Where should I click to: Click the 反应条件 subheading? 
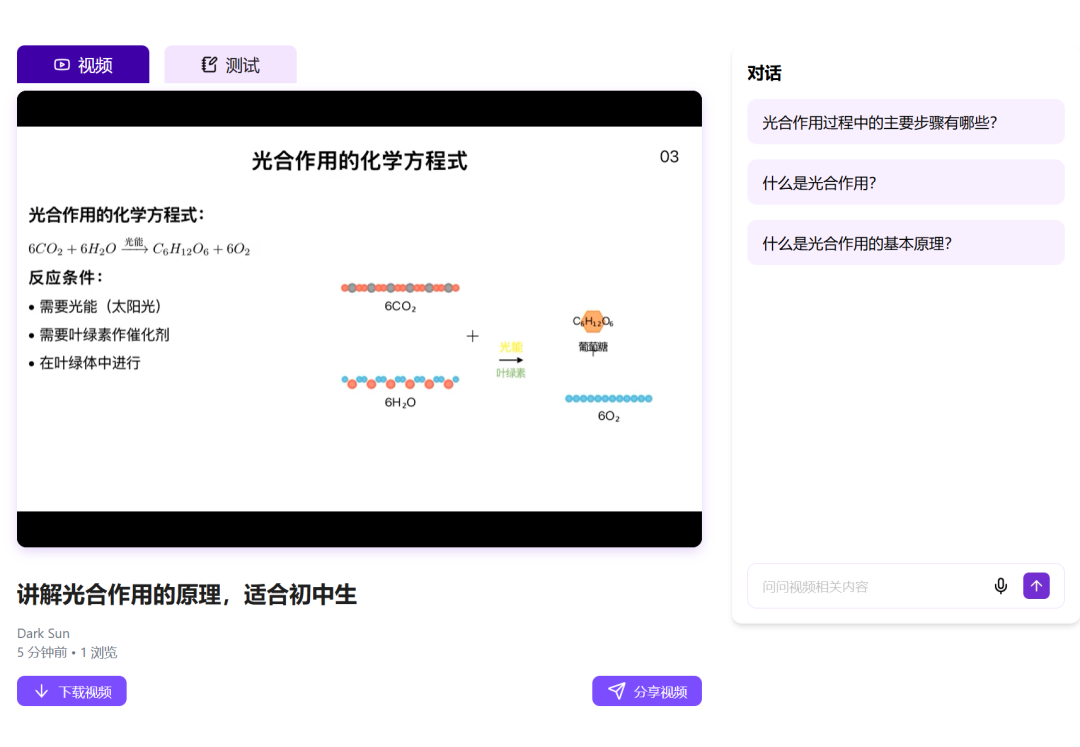[x=65, y=278]
